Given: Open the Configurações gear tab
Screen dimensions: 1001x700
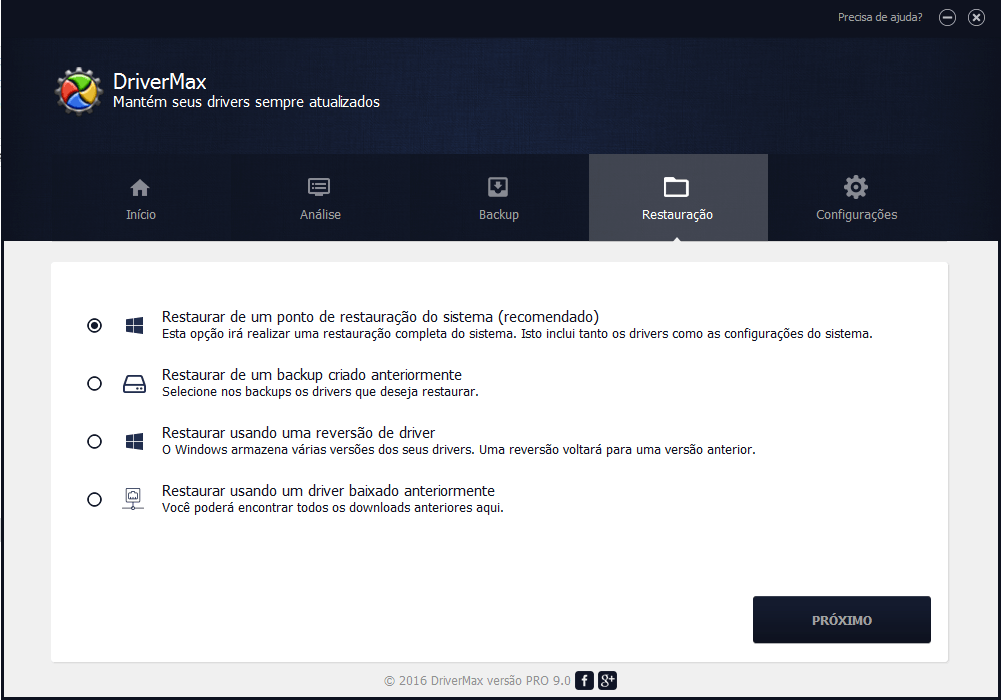Looking at the screenshot, I should (x=856, y=198).
